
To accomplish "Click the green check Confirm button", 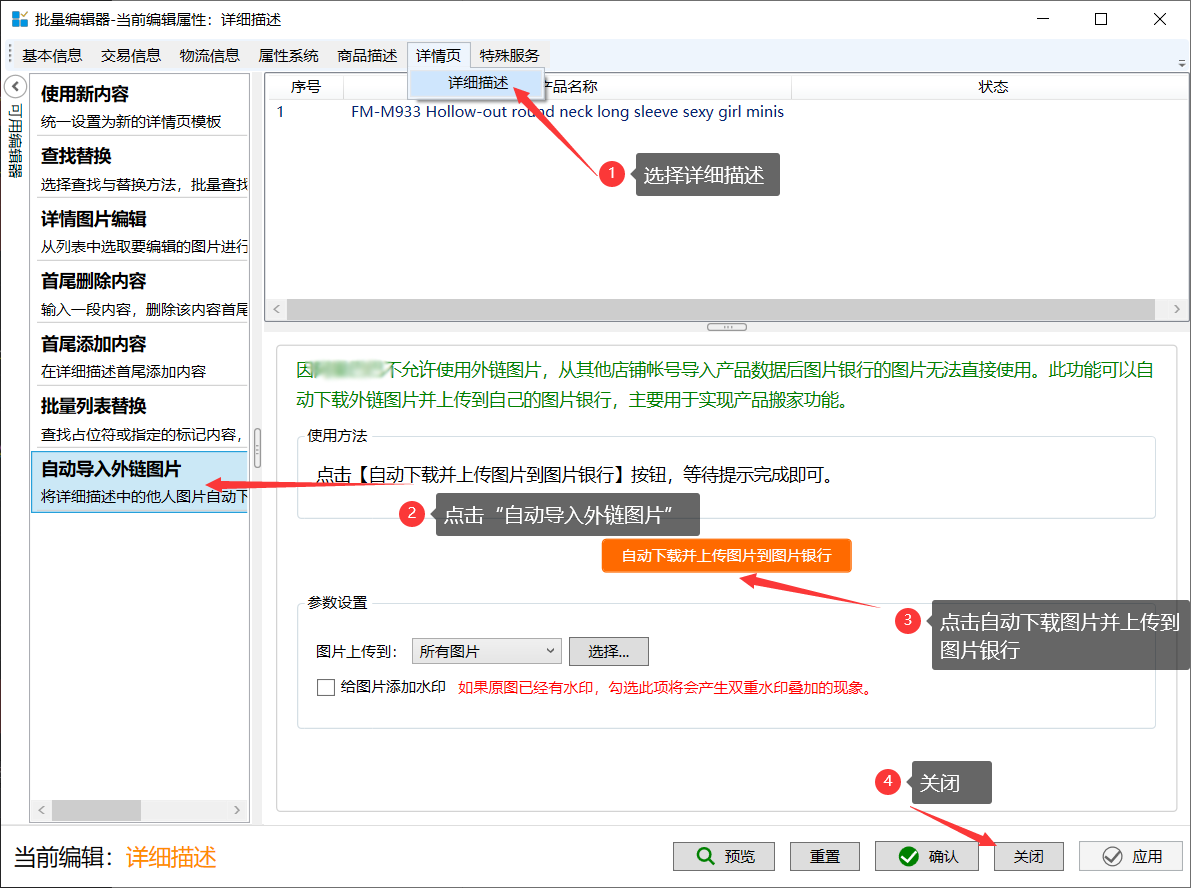I will 926,857.
